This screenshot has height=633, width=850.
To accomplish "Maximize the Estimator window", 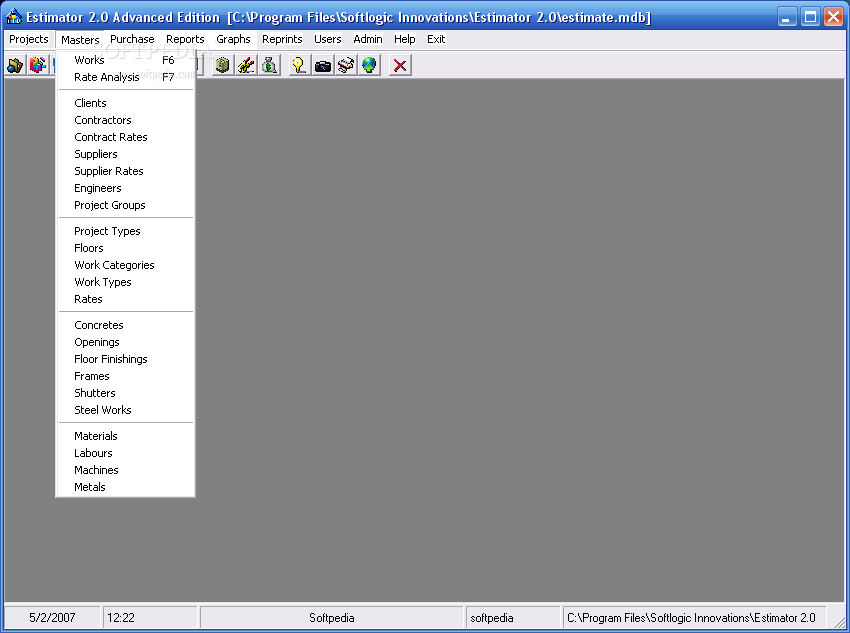I will tap(810, 17).
